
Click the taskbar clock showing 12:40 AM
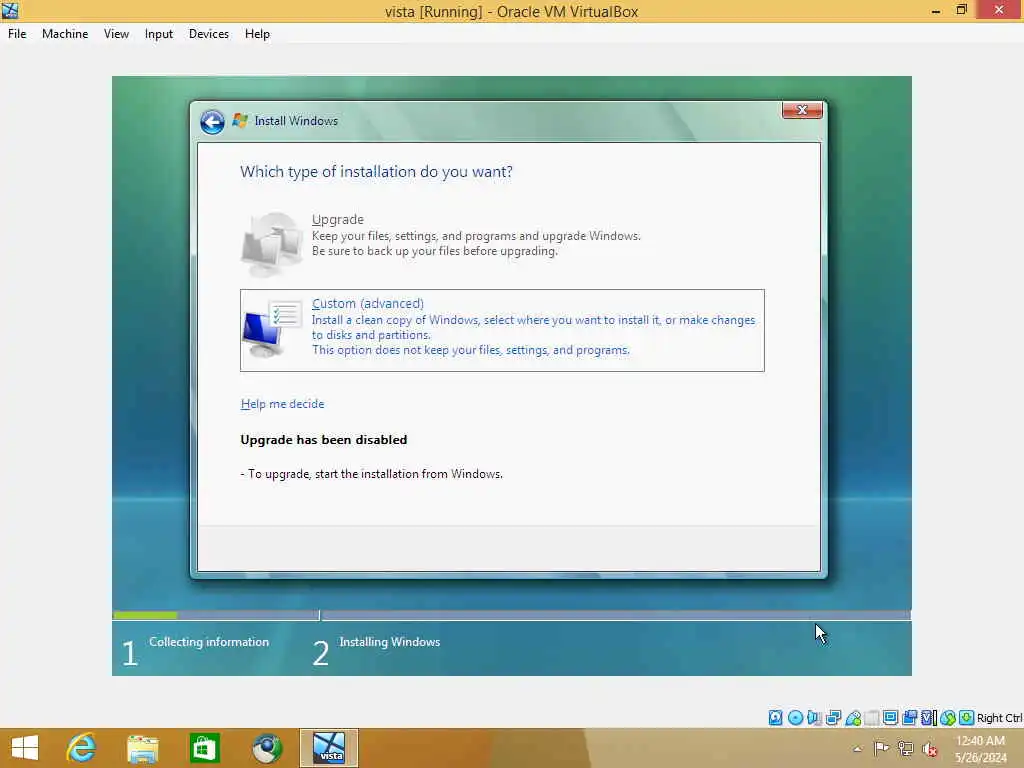[980, 749]
